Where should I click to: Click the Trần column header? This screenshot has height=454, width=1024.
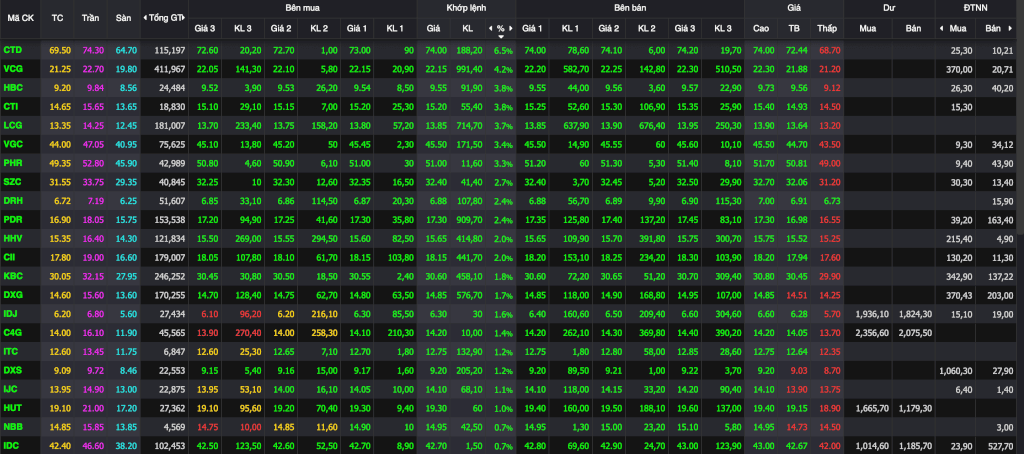point(91,18)
